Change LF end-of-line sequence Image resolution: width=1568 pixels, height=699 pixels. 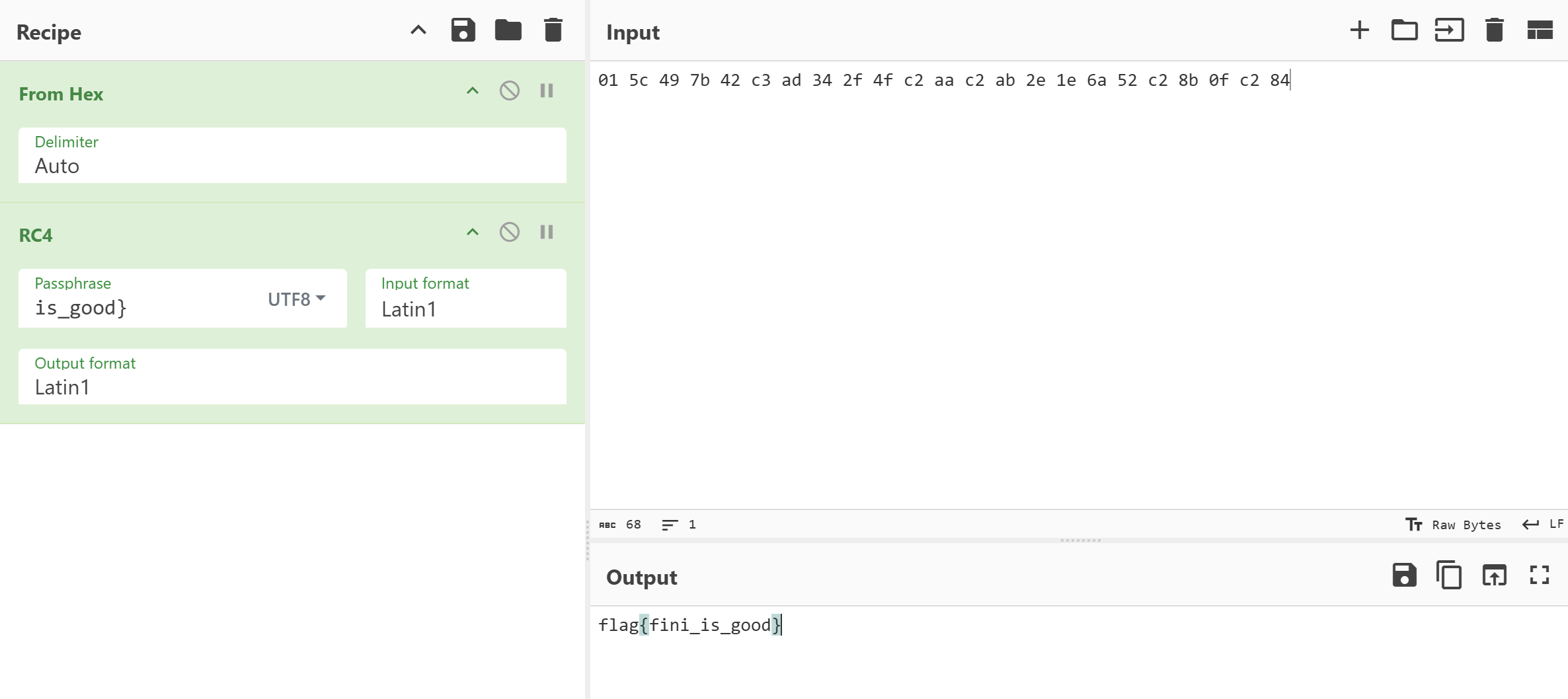(x=1544, y=525)
